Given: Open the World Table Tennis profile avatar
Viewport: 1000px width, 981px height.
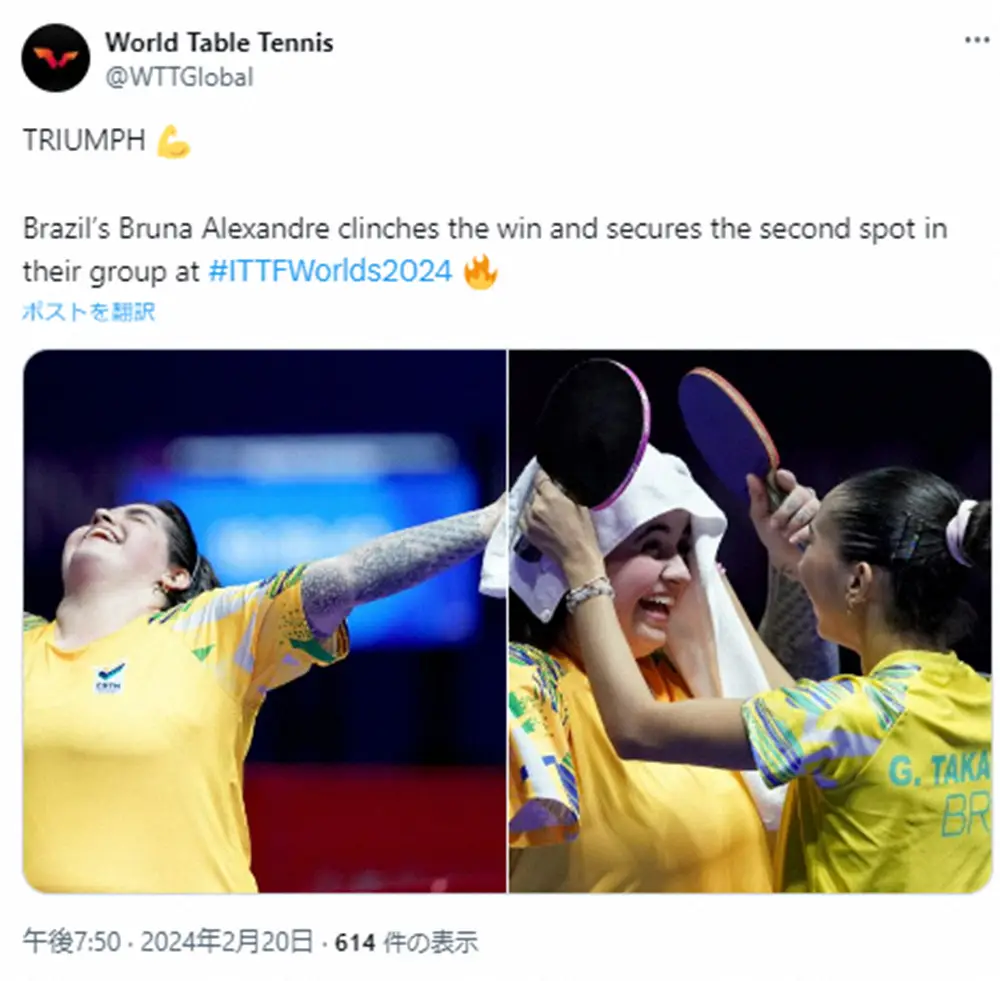Looking at the screenshot, I should (x=55, y=58).
